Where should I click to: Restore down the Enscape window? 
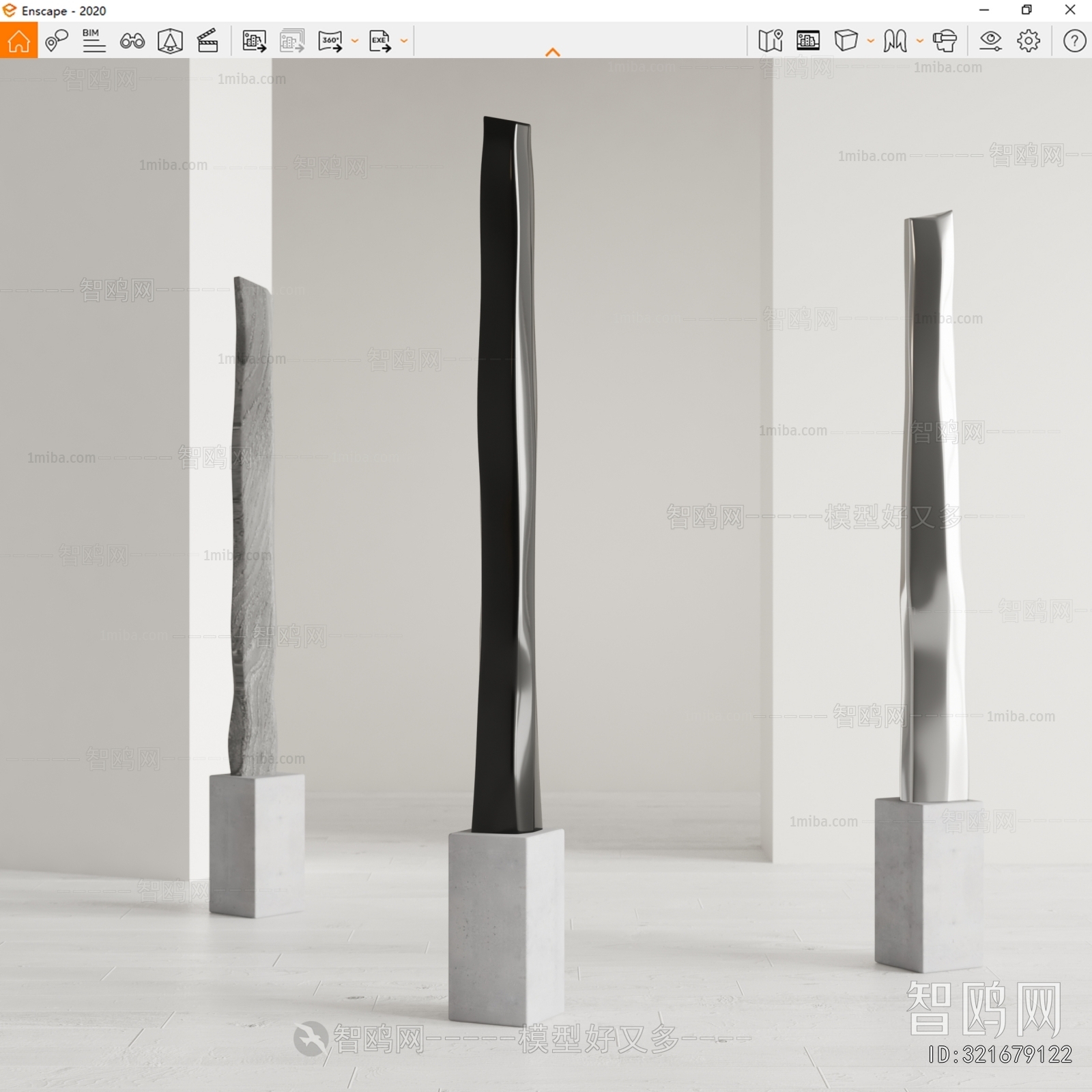[1026, 10]
